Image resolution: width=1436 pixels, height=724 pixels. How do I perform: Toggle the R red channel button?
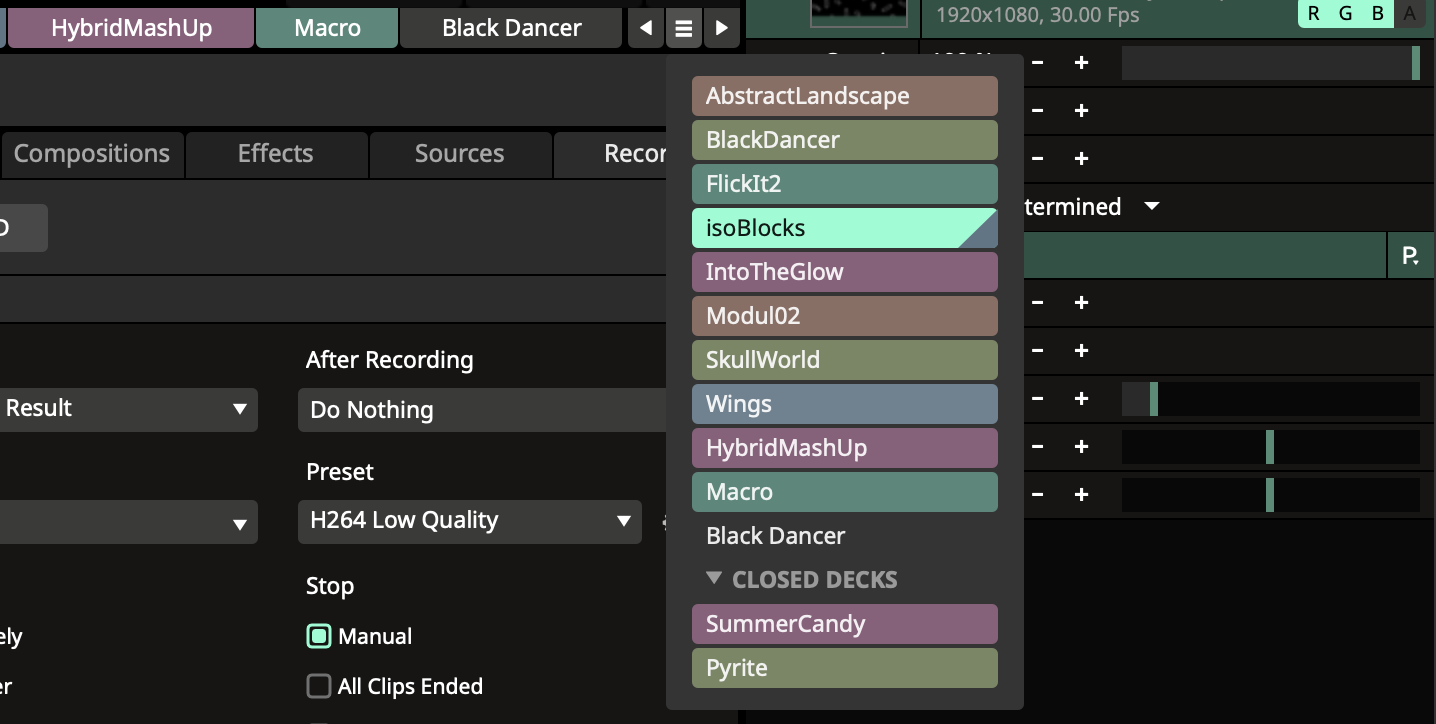click(x=1313, y=13)
